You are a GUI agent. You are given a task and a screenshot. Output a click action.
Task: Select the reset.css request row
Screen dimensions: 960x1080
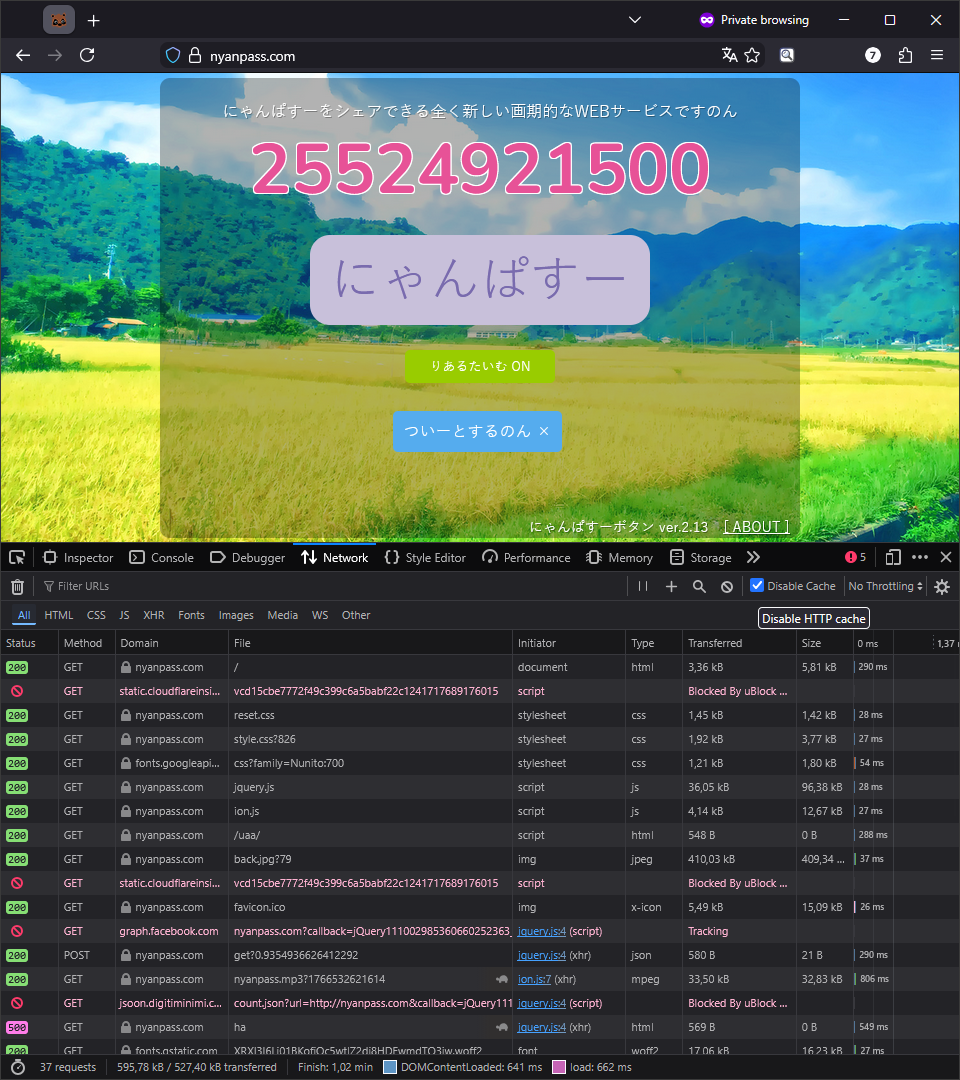480,715
